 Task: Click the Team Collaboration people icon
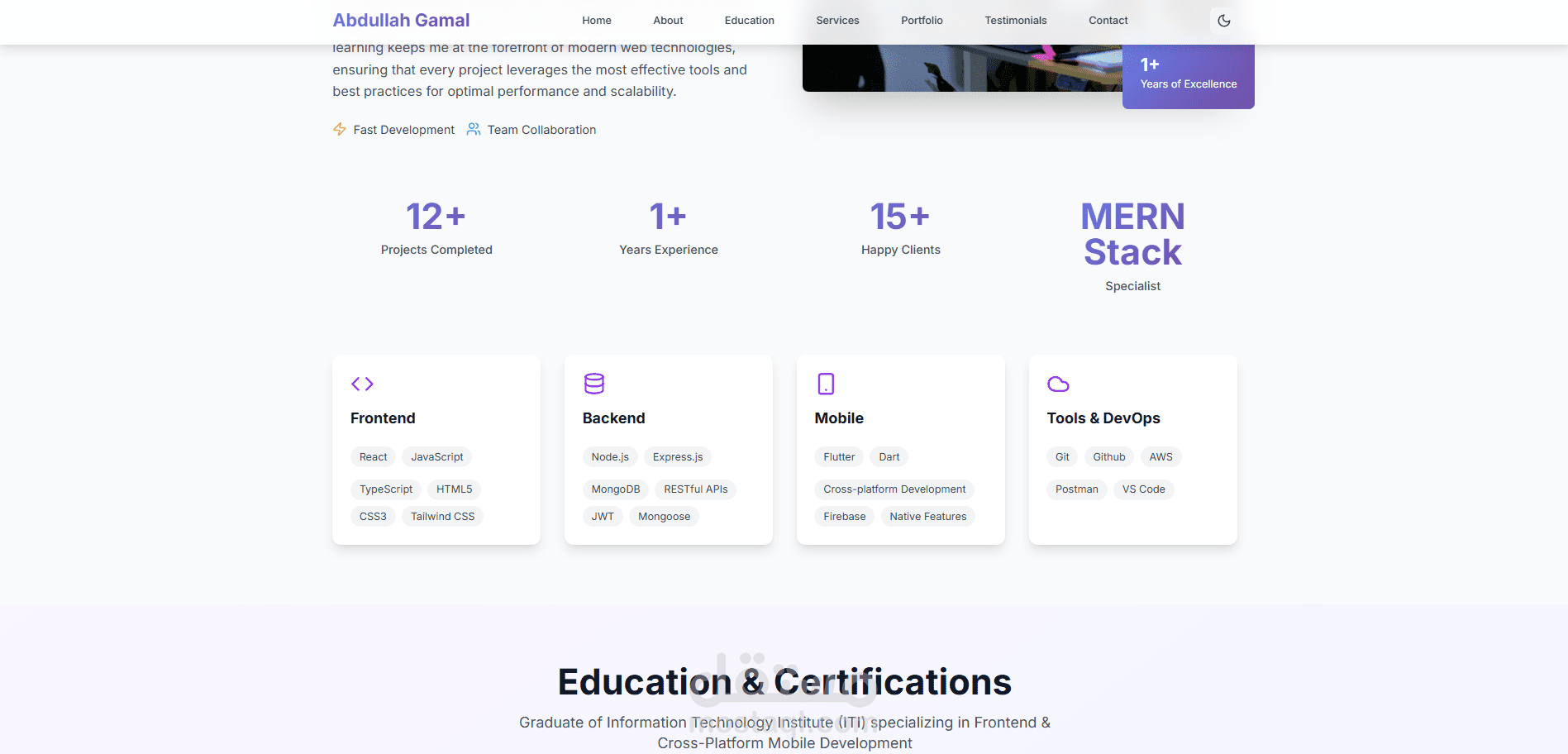(x=474, y=129)
